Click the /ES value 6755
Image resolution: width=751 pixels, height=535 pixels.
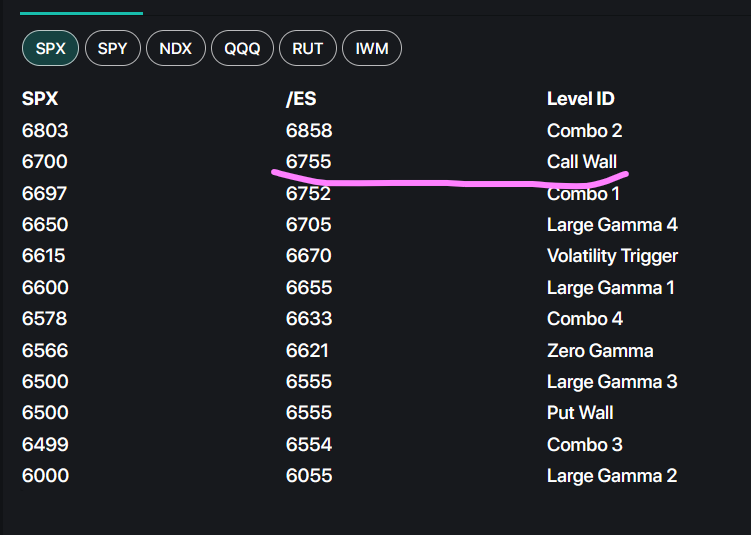pos(308,161)
